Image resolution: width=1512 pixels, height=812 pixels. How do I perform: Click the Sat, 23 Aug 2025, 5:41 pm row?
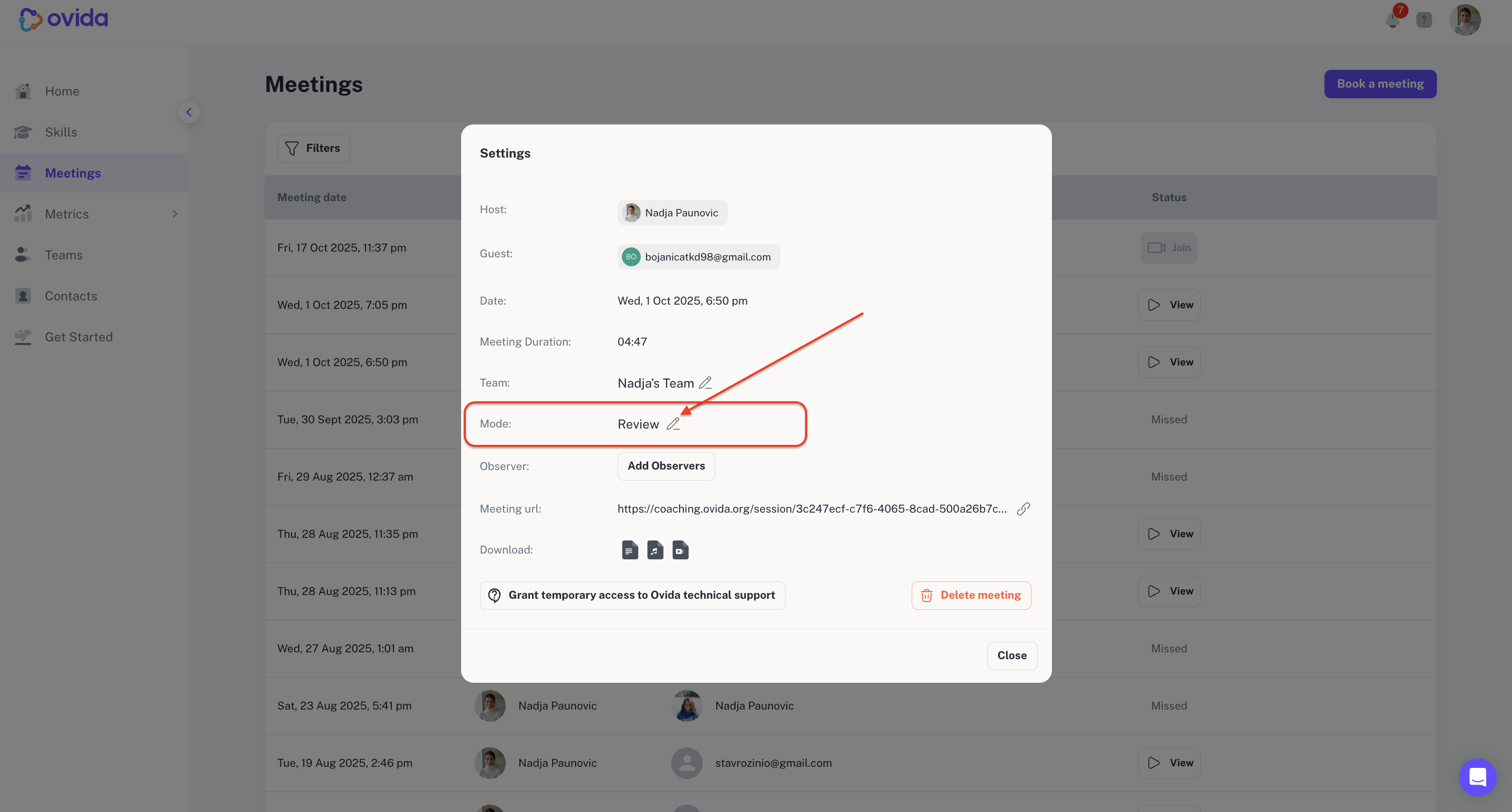tap(850, 706)
